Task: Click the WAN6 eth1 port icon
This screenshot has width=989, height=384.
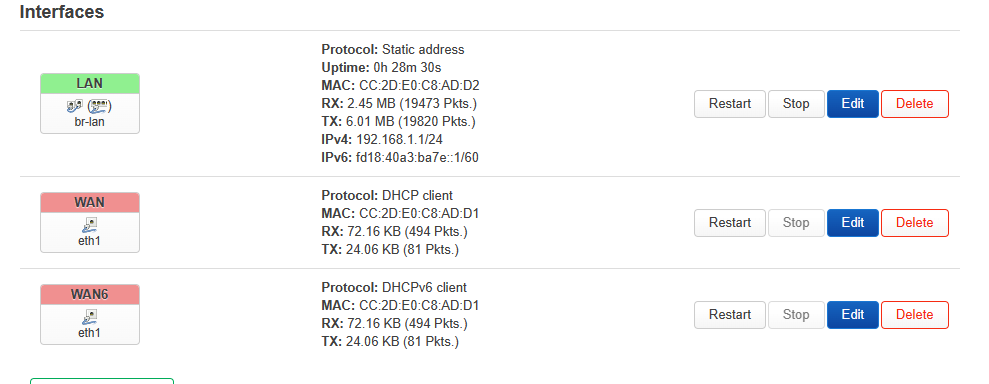Action: 90,317
